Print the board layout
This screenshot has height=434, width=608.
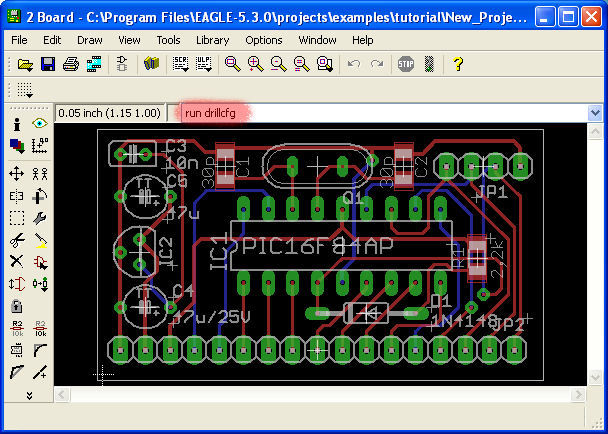point(71,64)
